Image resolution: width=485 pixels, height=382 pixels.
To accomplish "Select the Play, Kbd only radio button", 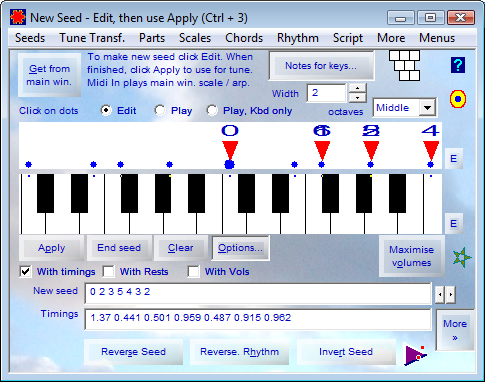I will tap(212, 110).
